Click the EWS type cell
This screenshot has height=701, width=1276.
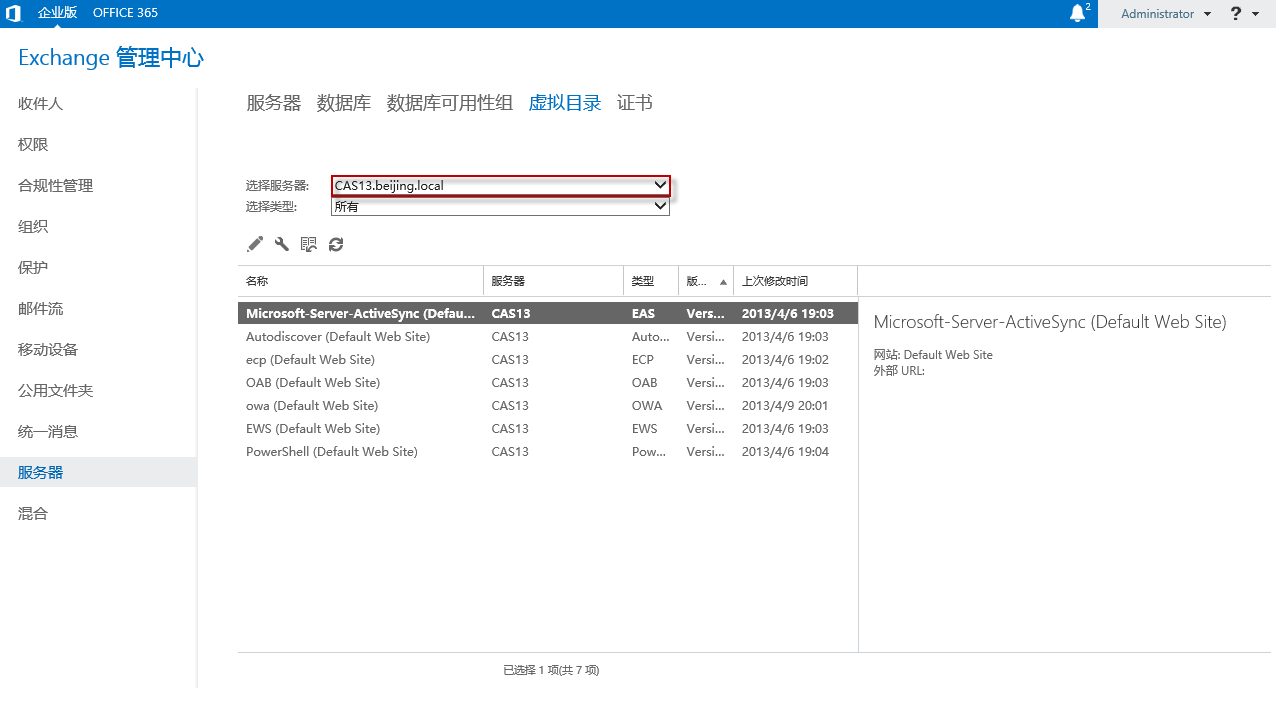(x=645, y=429)
